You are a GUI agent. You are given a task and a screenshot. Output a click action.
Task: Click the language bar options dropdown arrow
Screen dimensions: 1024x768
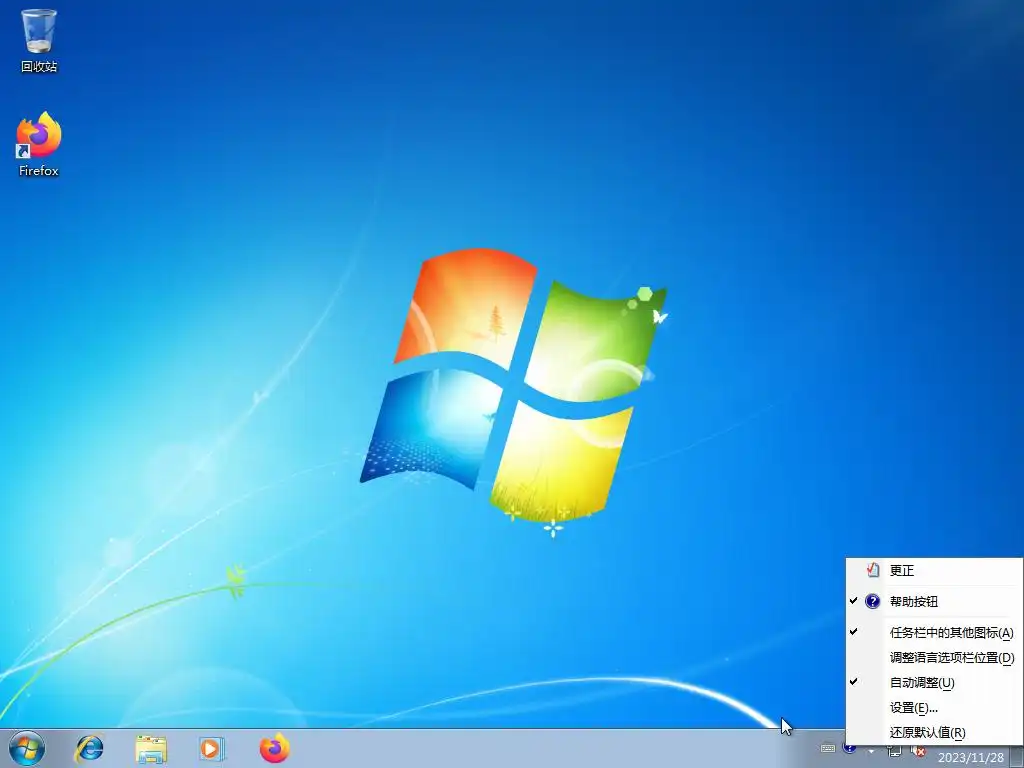click(871, 752)
